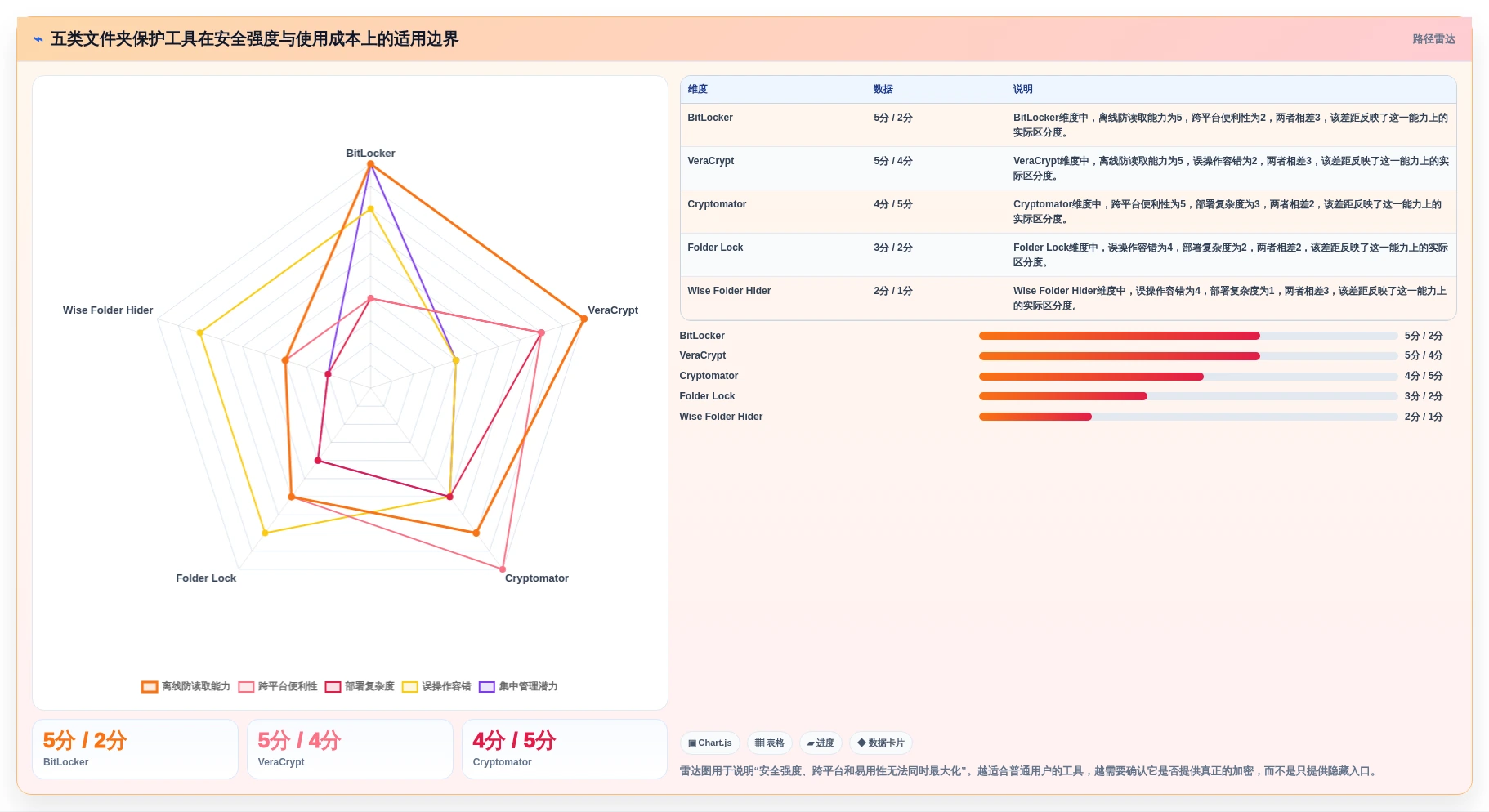Open the BitLocker 5分 / 2分 data card
The width and height of the screenshot is (1489, 812).
pos(135,749)
